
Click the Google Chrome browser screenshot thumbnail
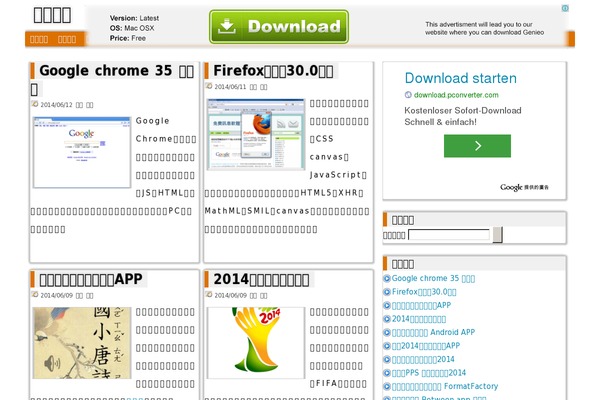pyautogui.click(x=82, y=152)
